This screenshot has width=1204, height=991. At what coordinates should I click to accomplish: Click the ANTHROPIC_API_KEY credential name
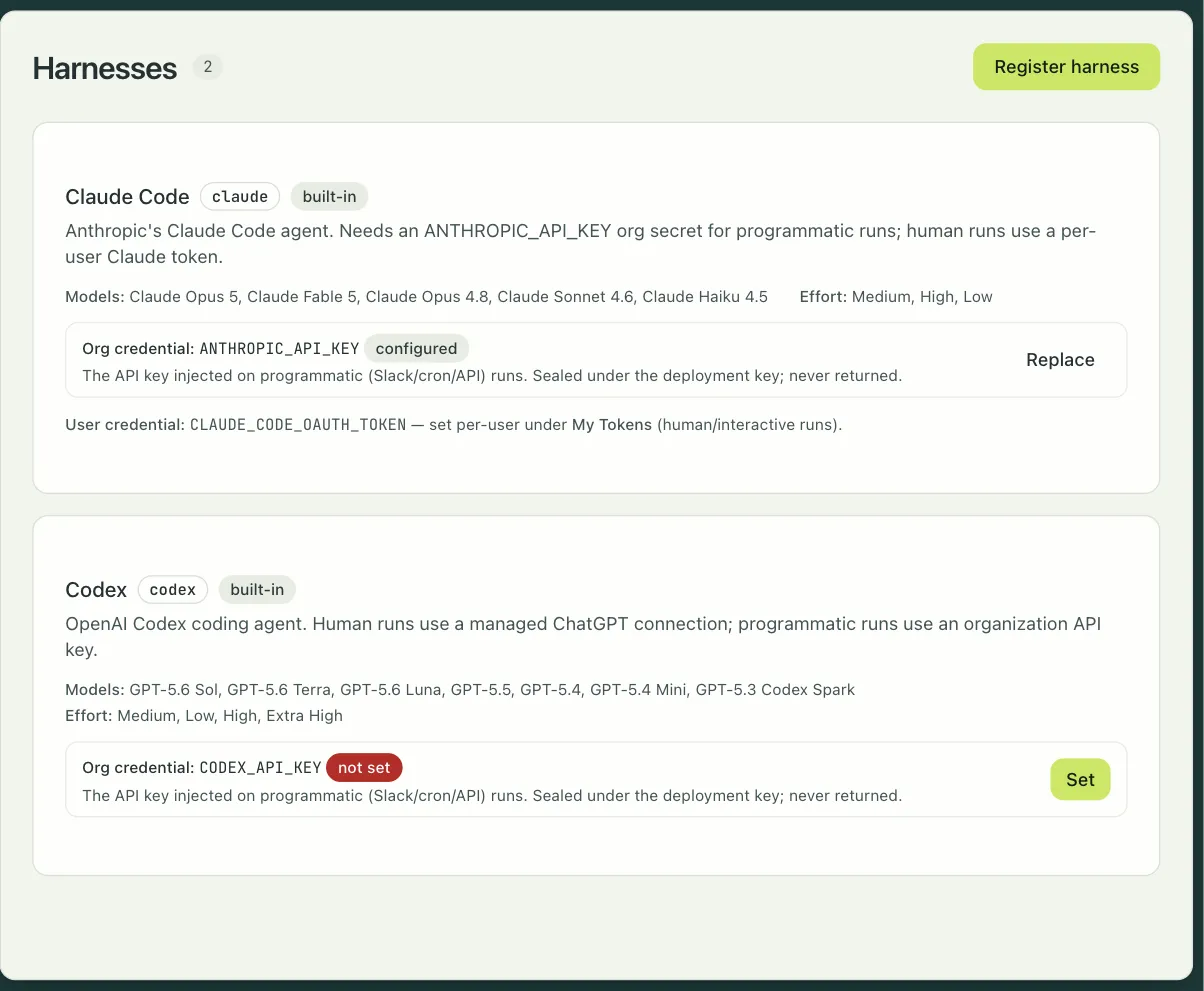pos(279,349)
